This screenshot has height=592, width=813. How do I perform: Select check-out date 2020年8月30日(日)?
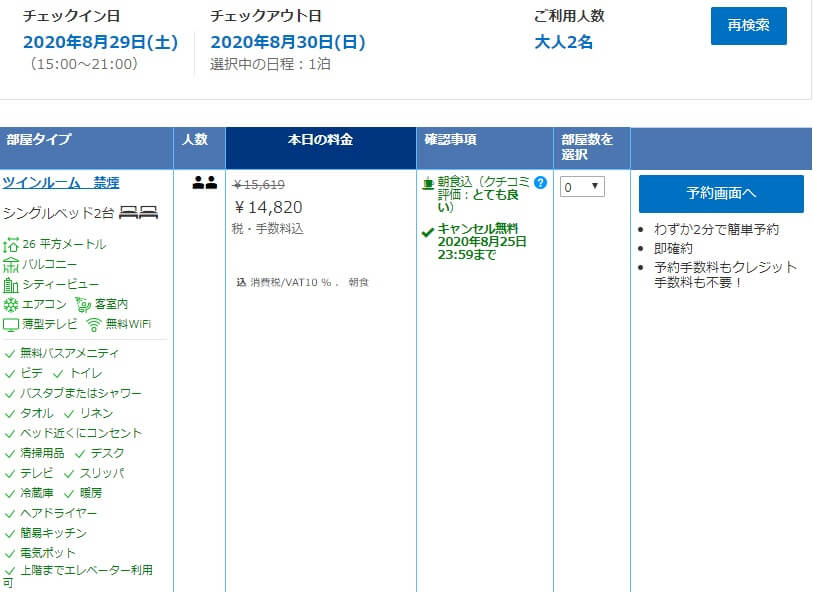click(288, 42)
